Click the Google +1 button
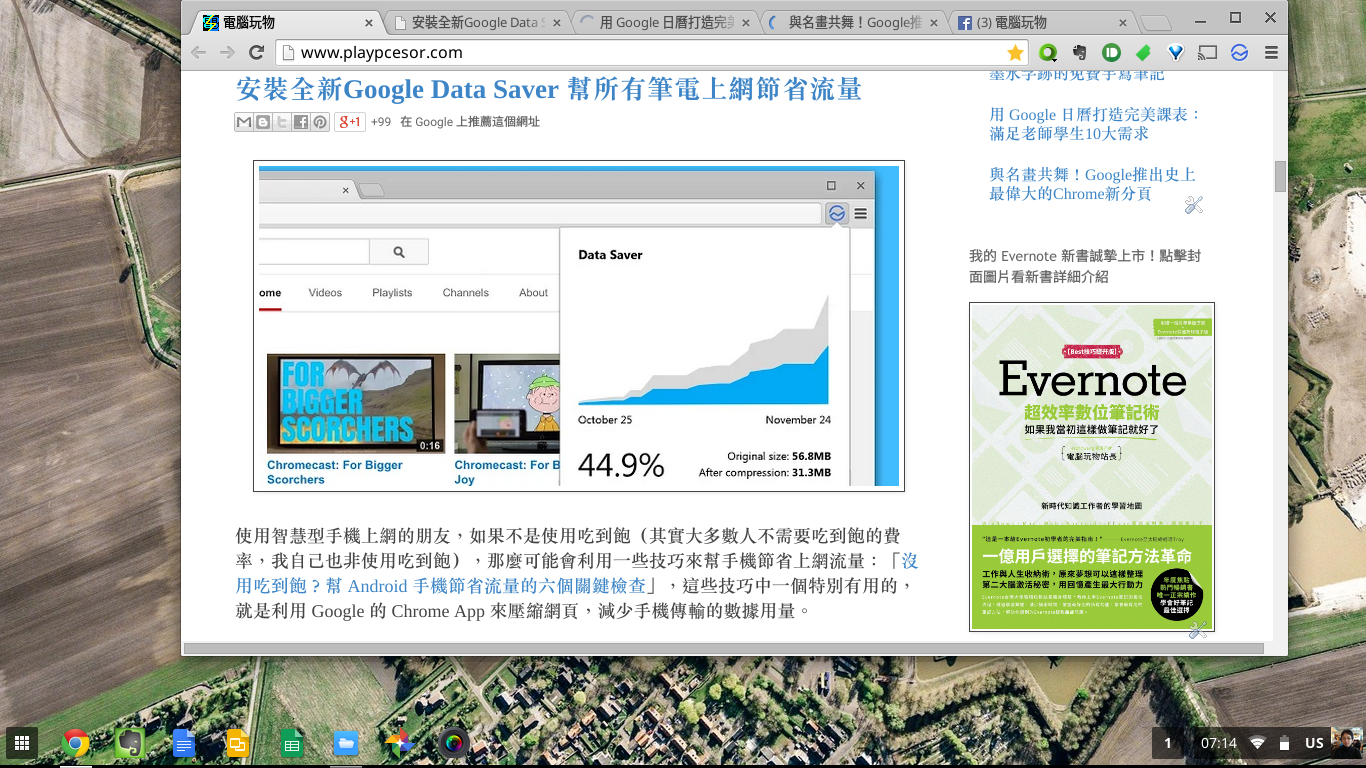 pos(349,122)
